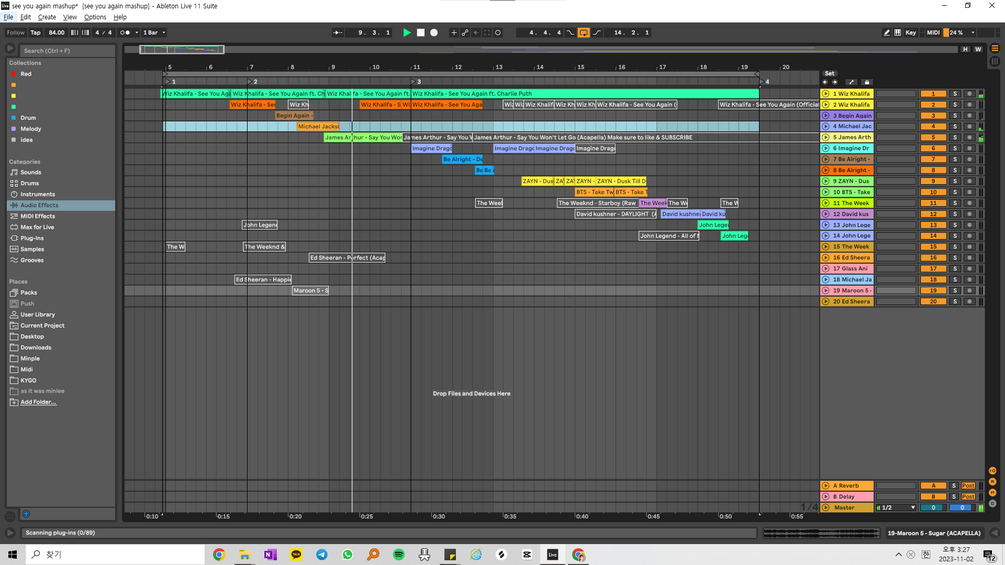Click the Set locator button

pos(829,74)
